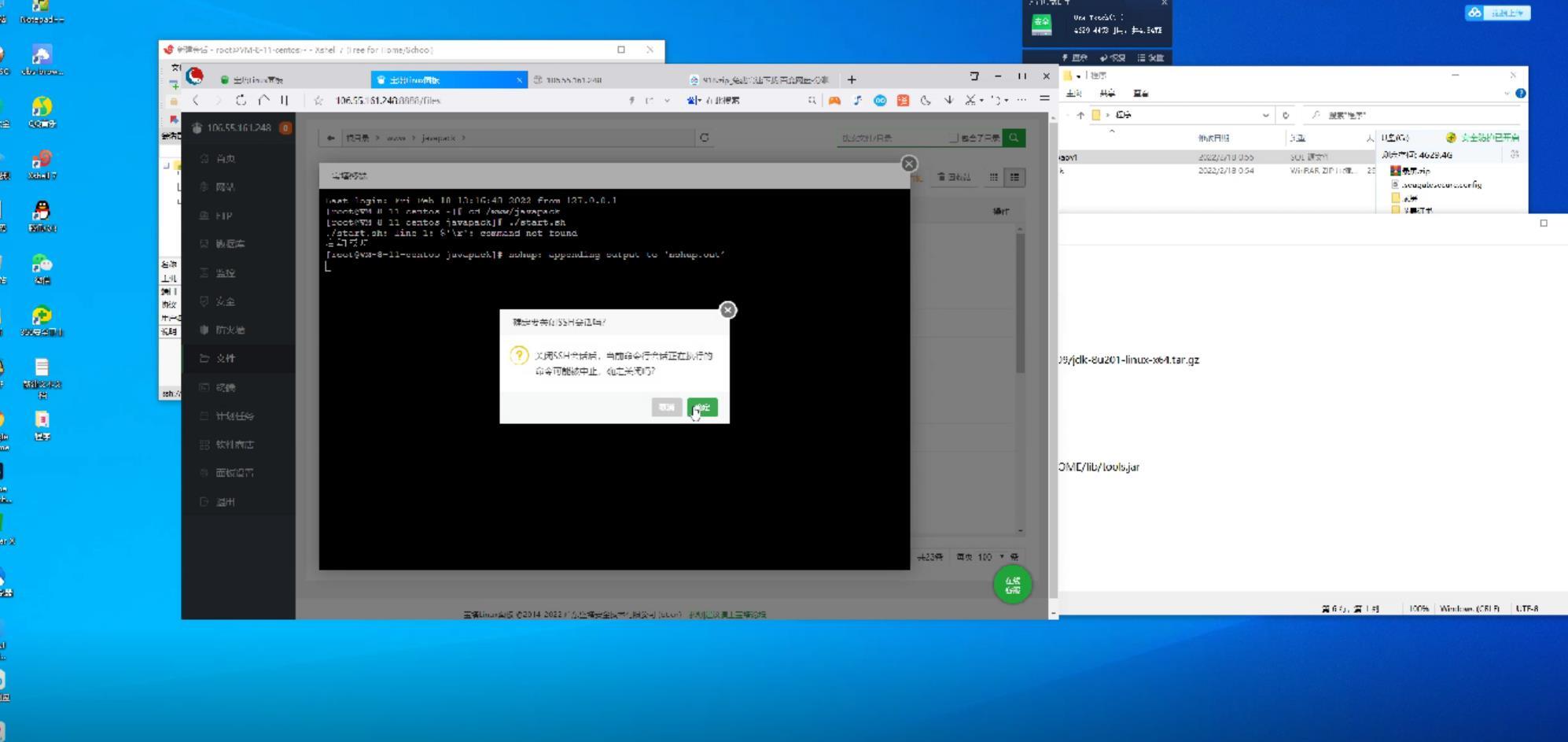Bookmark page with star icon in address bar
Viewport: 1568px width, 742px height.
(318, 100)
